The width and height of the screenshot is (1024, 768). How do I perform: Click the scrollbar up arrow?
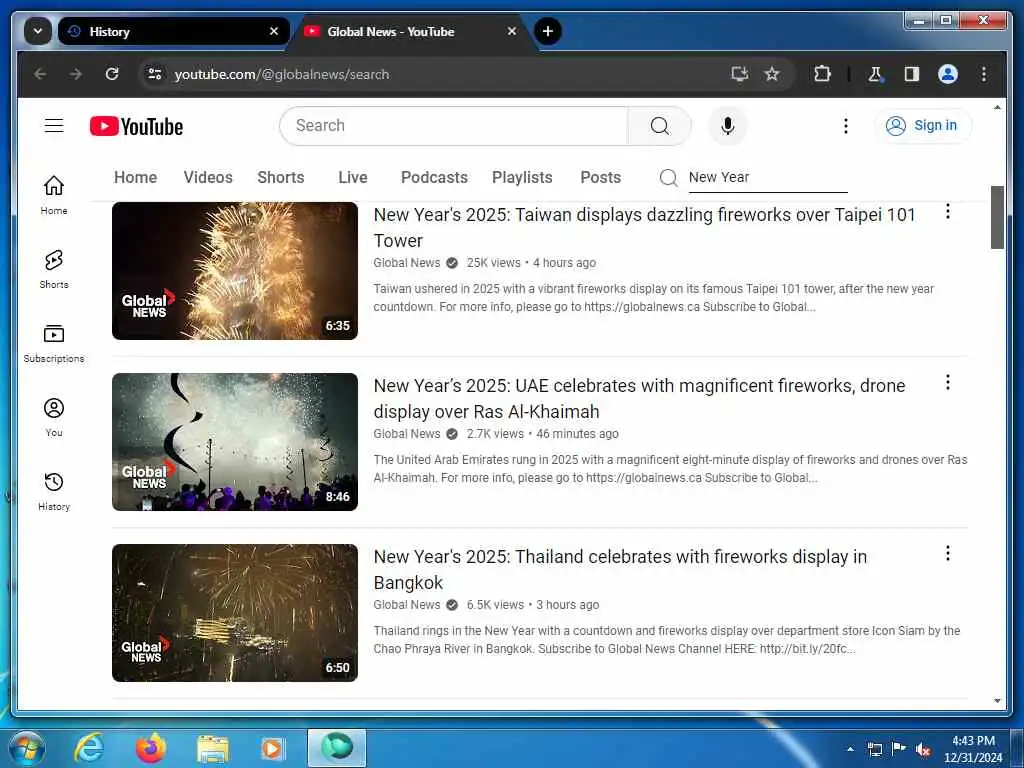(997, 107)
